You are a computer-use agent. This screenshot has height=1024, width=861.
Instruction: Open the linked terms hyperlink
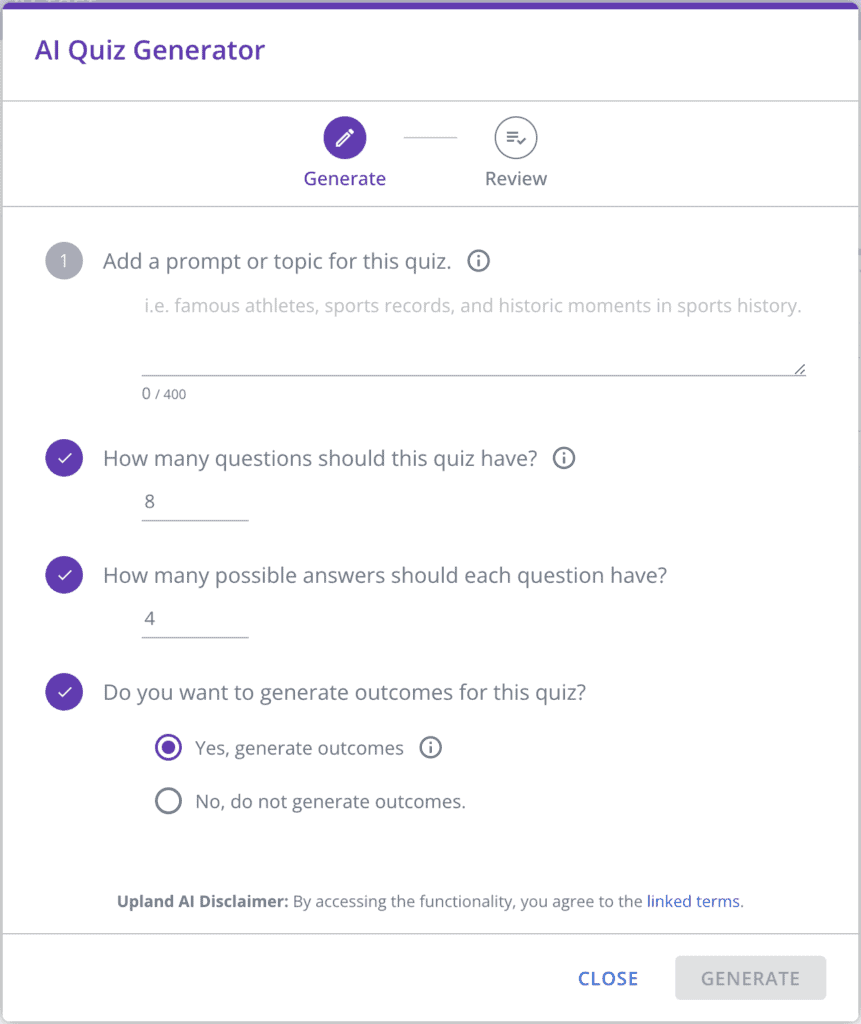click(x=693, y=901)
